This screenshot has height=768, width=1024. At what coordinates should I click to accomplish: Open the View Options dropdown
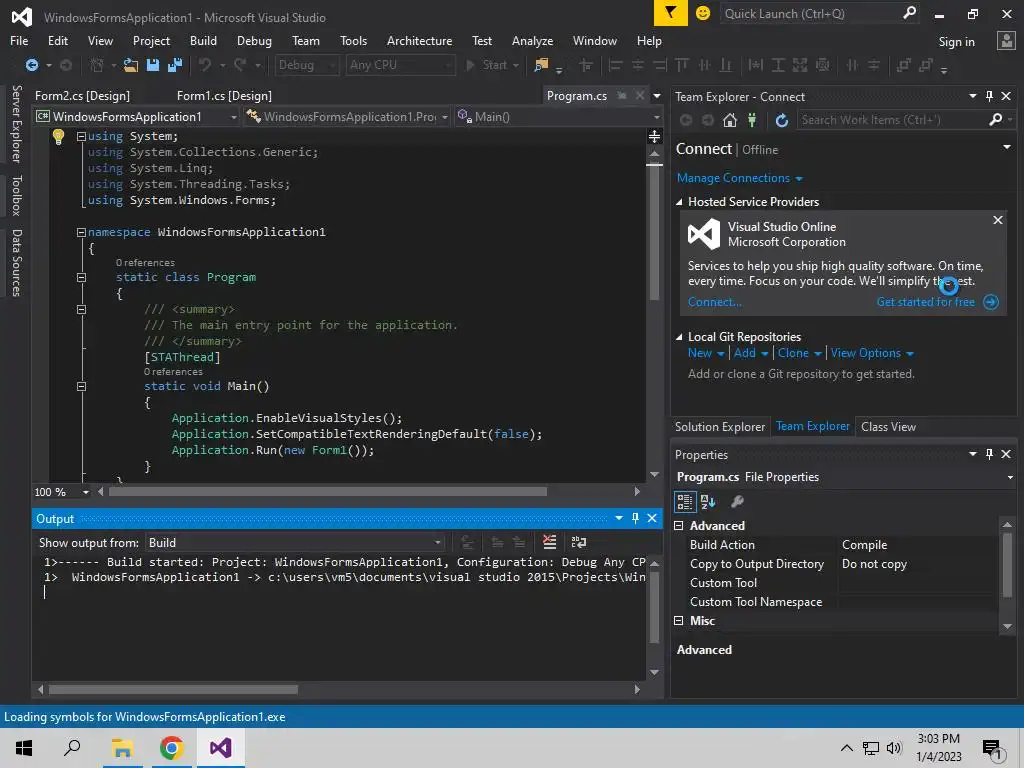click(872, 353)
